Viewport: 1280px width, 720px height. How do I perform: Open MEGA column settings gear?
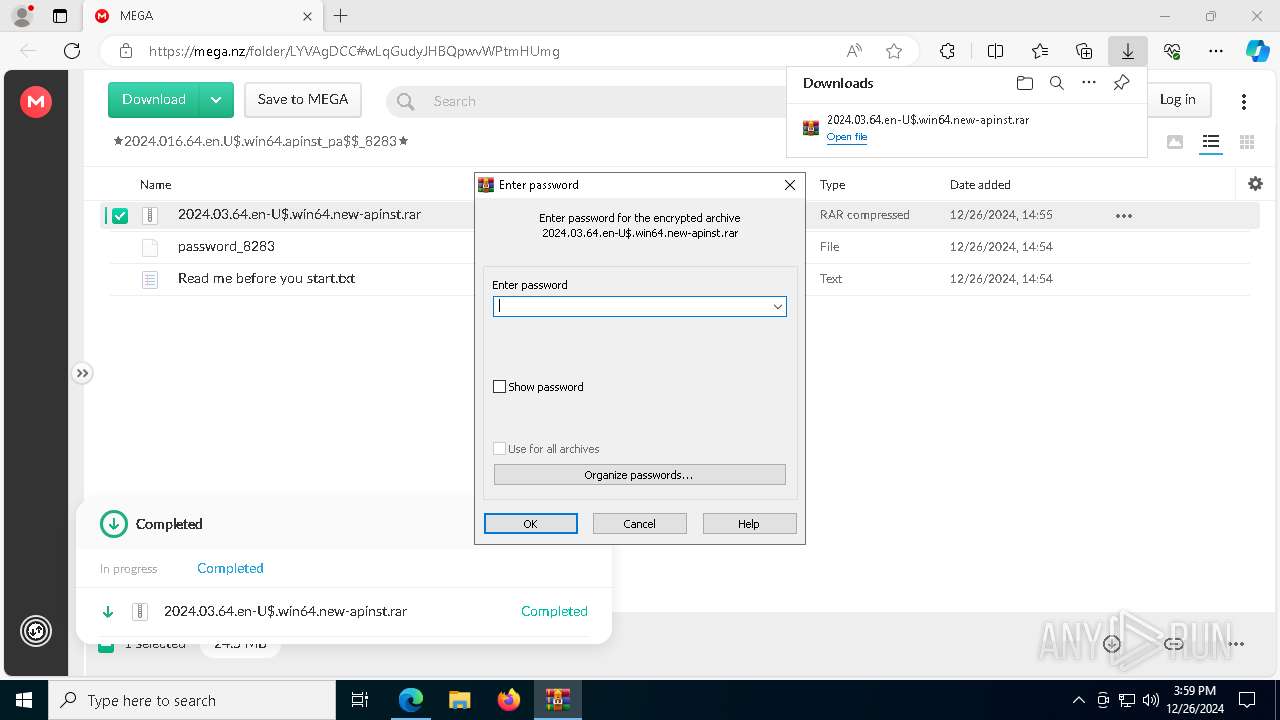click(1255, 184)
